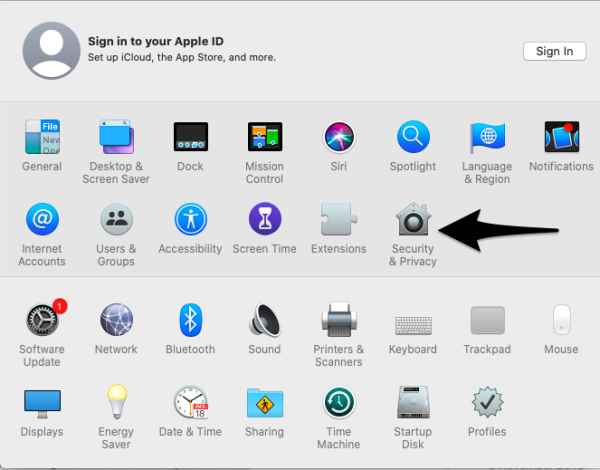The height and width of the screenshot is (470, 600).
Task: Open Spotlight preferences
Action: pyautogui.click(x=413, y=137)
